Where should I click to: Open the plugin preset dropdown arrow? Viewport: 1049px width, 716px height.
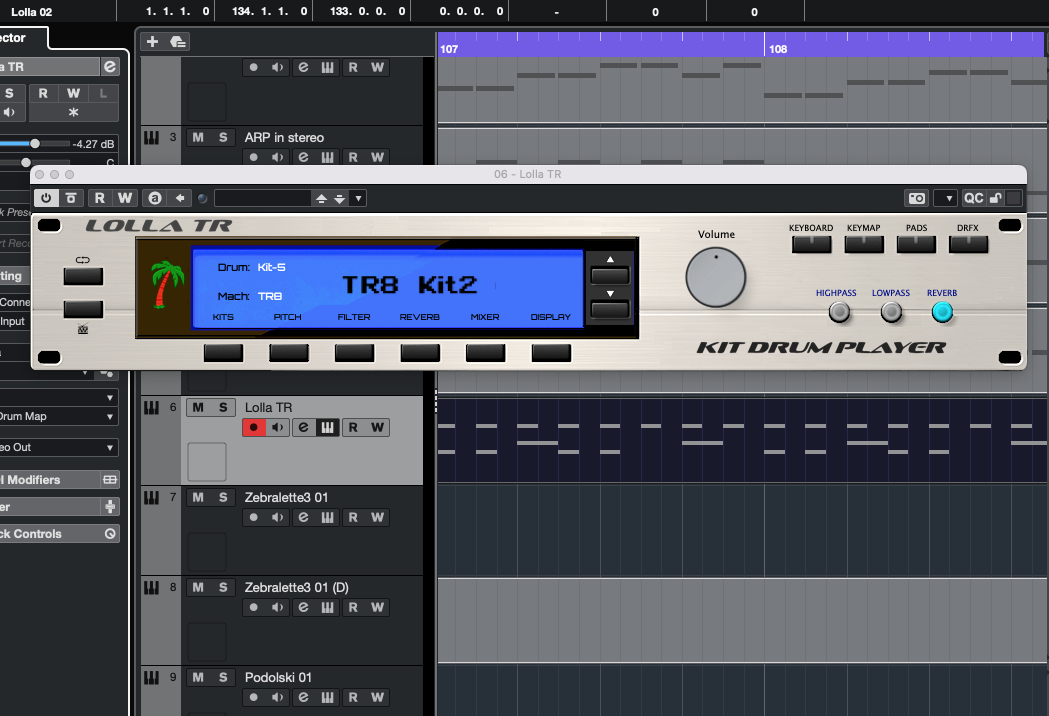359,199
